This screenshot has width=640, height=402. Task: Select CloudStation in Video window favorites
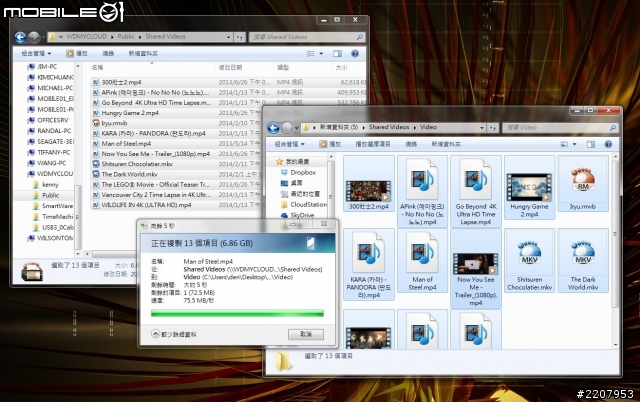(x=304, y=204)
